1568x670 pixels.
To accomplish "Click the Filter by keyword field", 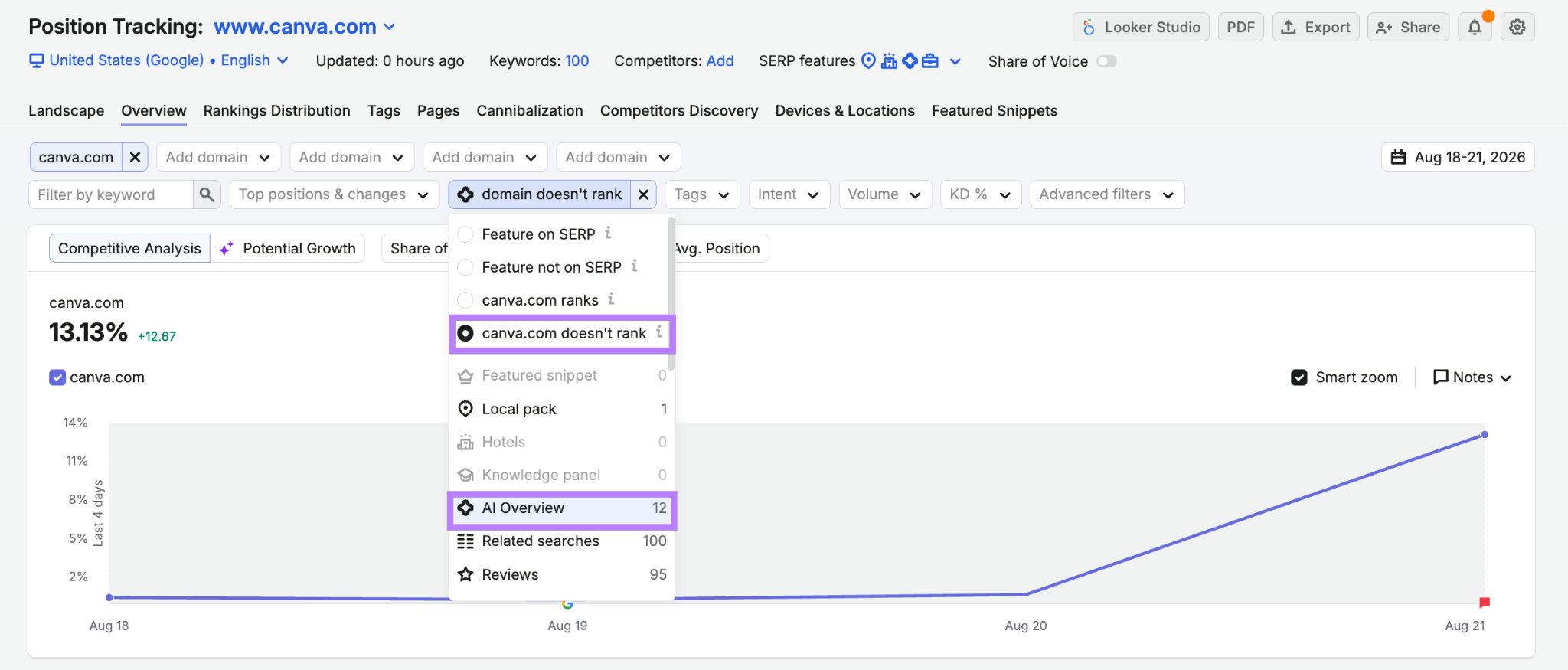I will [x=110, y=194].
